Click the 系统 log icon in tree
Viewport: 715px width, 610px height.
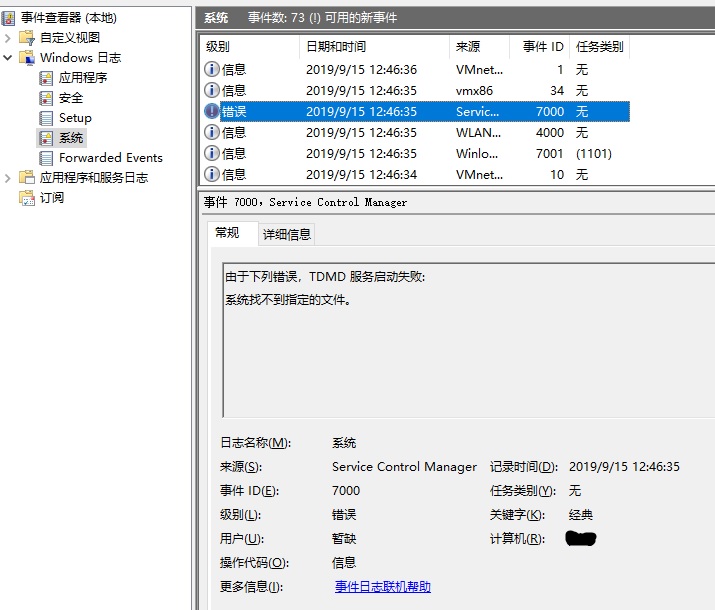point(46,138)
